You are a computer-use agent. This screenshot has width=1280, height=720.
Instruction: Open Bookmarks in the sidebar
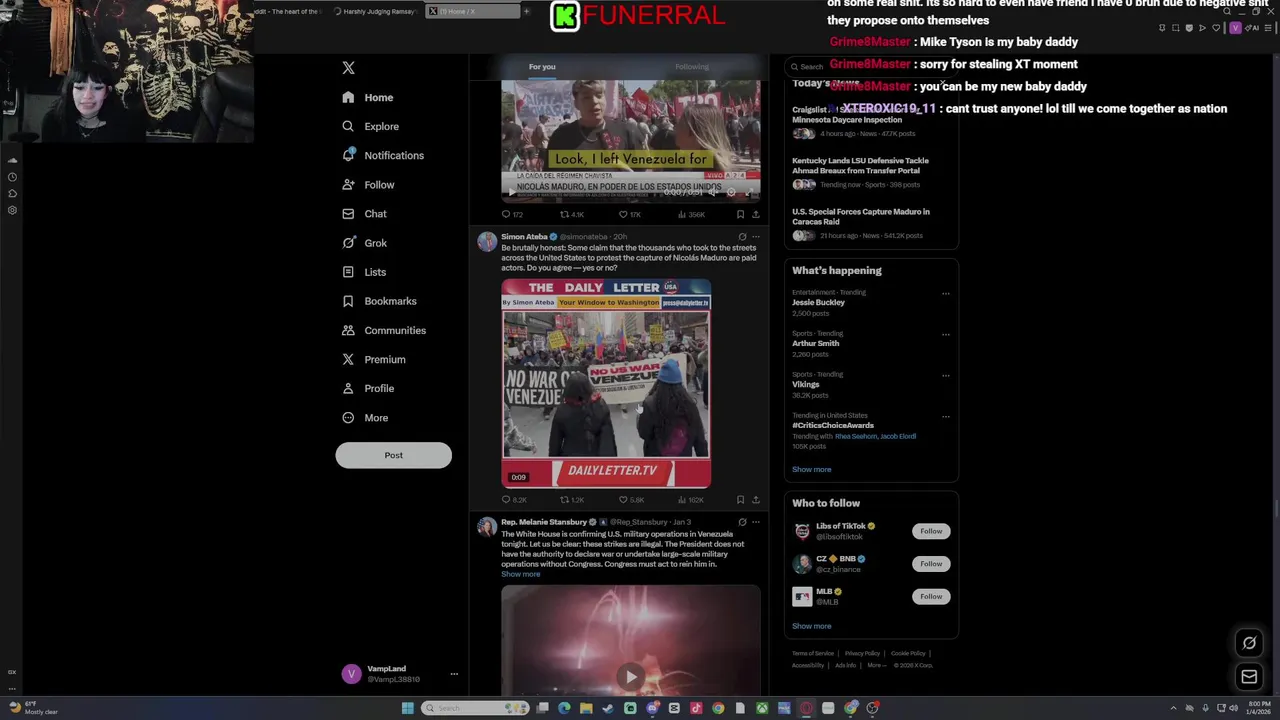[x=378, y=301]
